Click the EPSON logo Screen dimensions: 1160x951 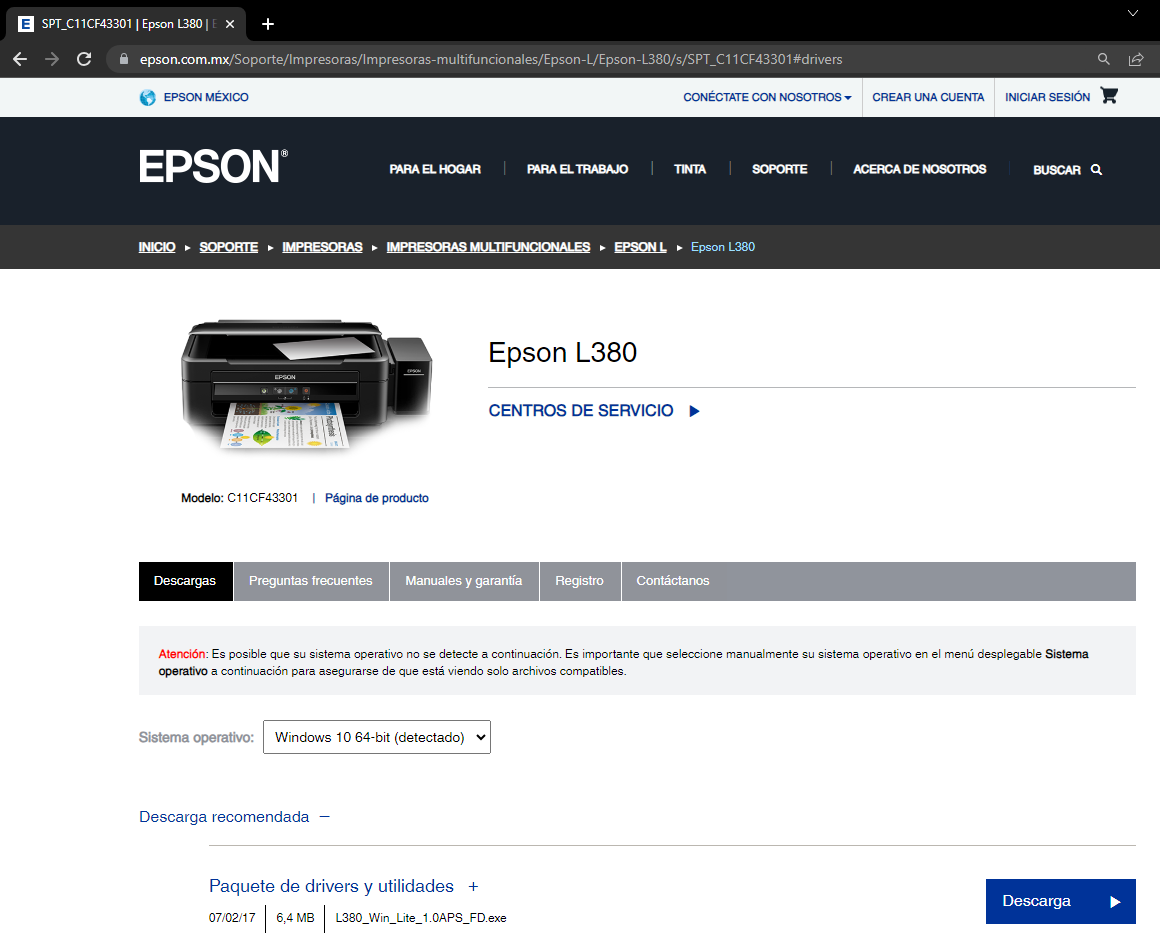point(213,166)
